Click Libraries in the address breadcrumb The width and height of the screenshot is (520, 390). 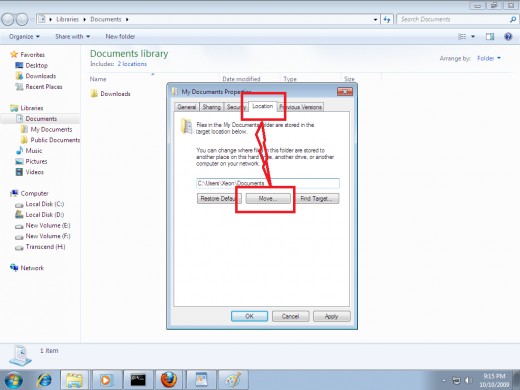click(x=67, y=19)
